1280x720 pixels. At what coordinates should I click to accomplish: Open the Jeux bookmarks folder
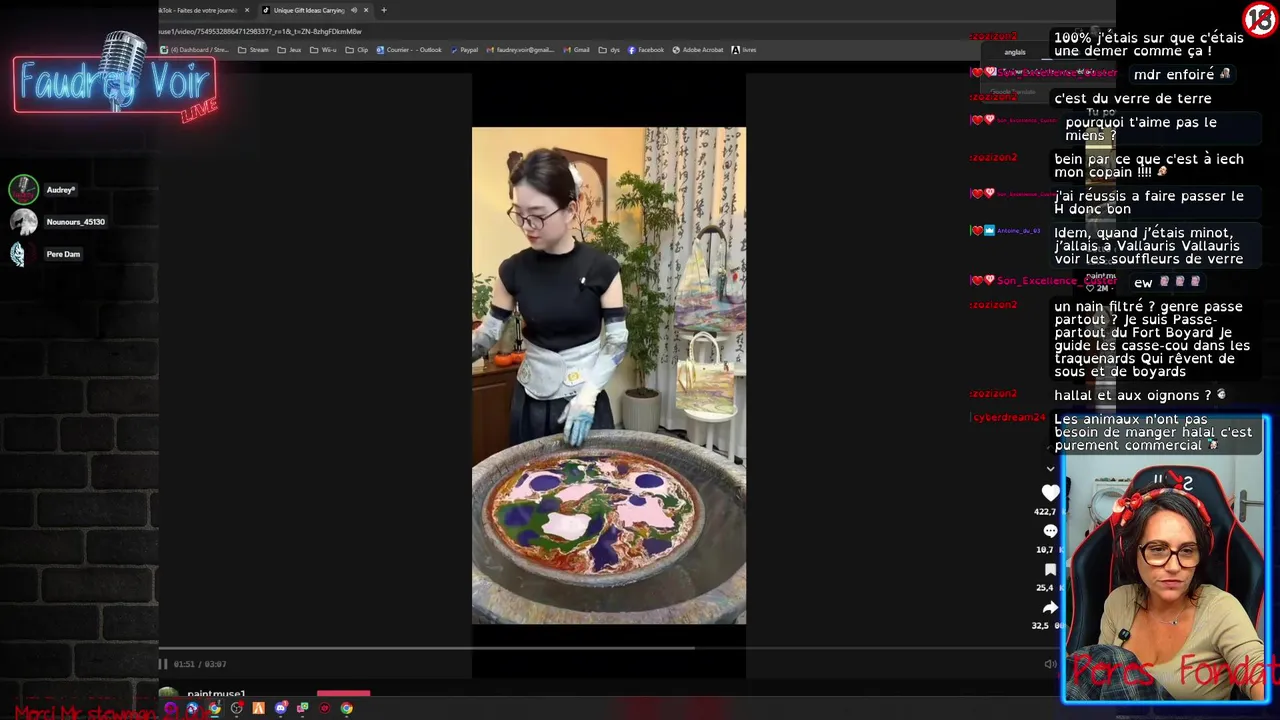tap(289, 50)
